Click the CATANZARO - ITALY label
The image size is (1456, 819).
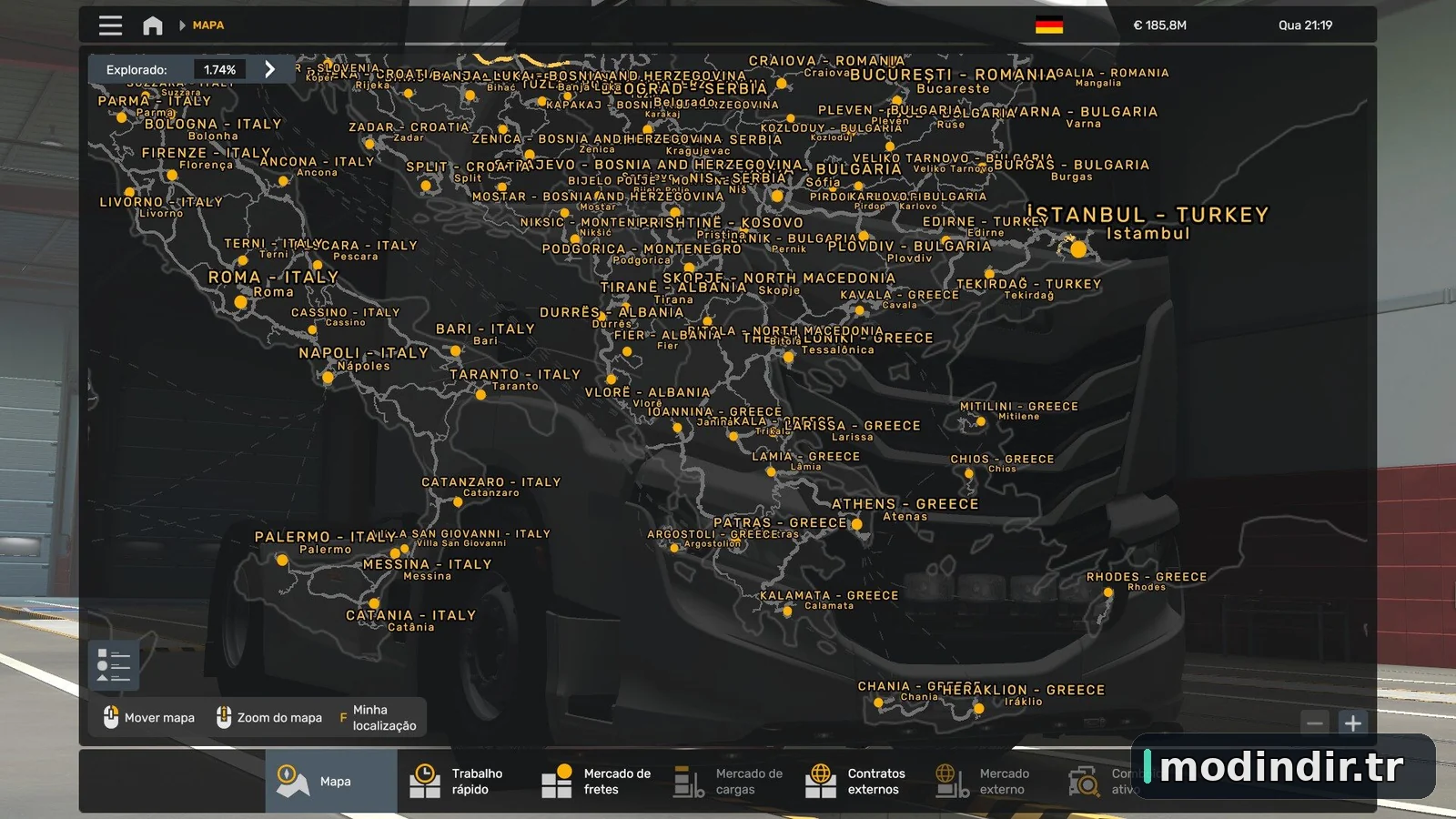pyautogui.click(x=490, y=482)
